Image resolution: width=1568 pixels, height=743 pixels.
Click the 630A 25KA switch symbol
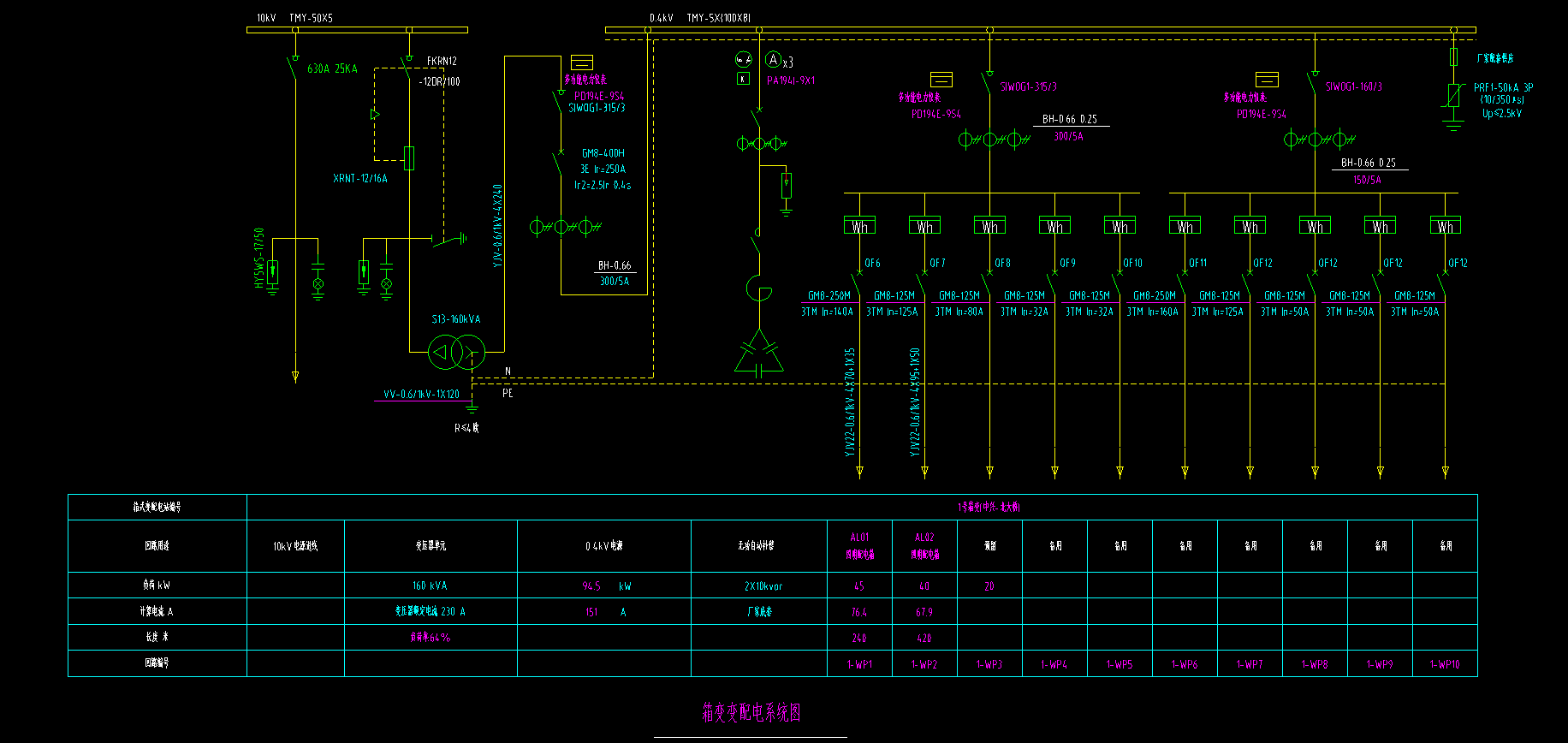[x=294, y=67]
